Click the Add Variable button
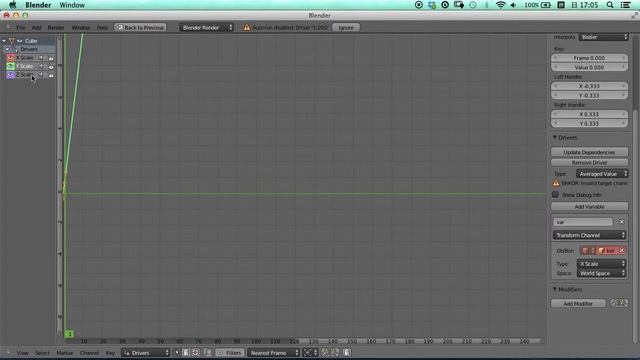 [589, 207]
